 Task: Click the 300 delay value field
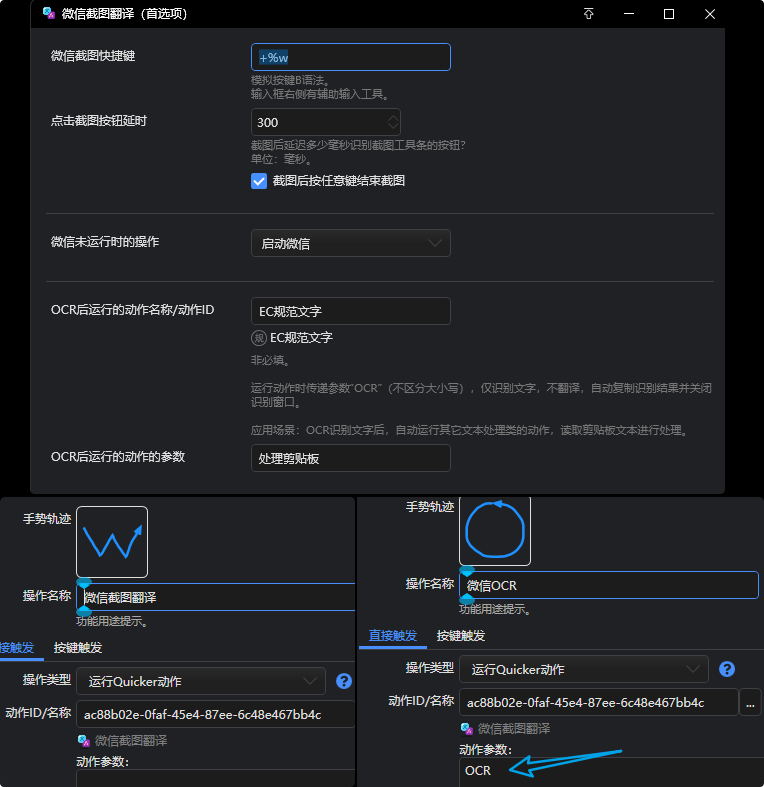pyautogui.click(x=326, y=122)
